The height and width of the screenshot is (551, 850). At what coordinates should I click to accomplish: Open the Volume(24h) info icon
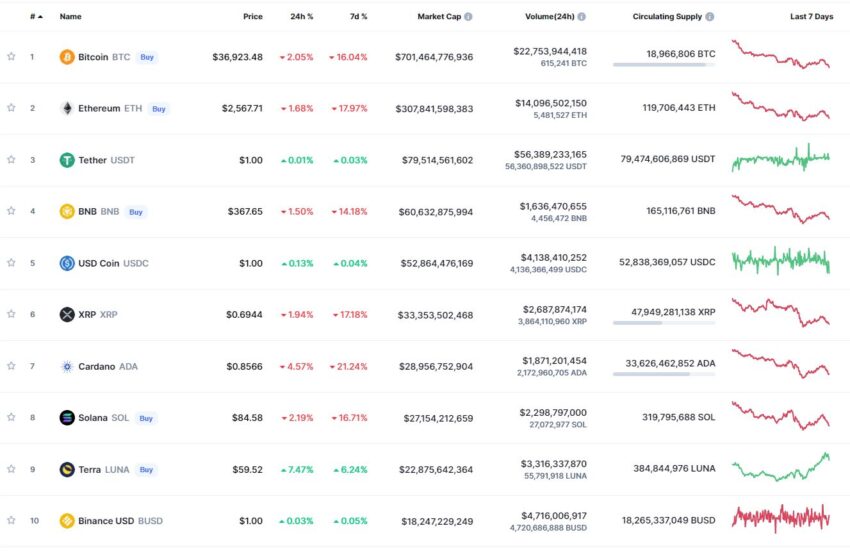(582, 17)
